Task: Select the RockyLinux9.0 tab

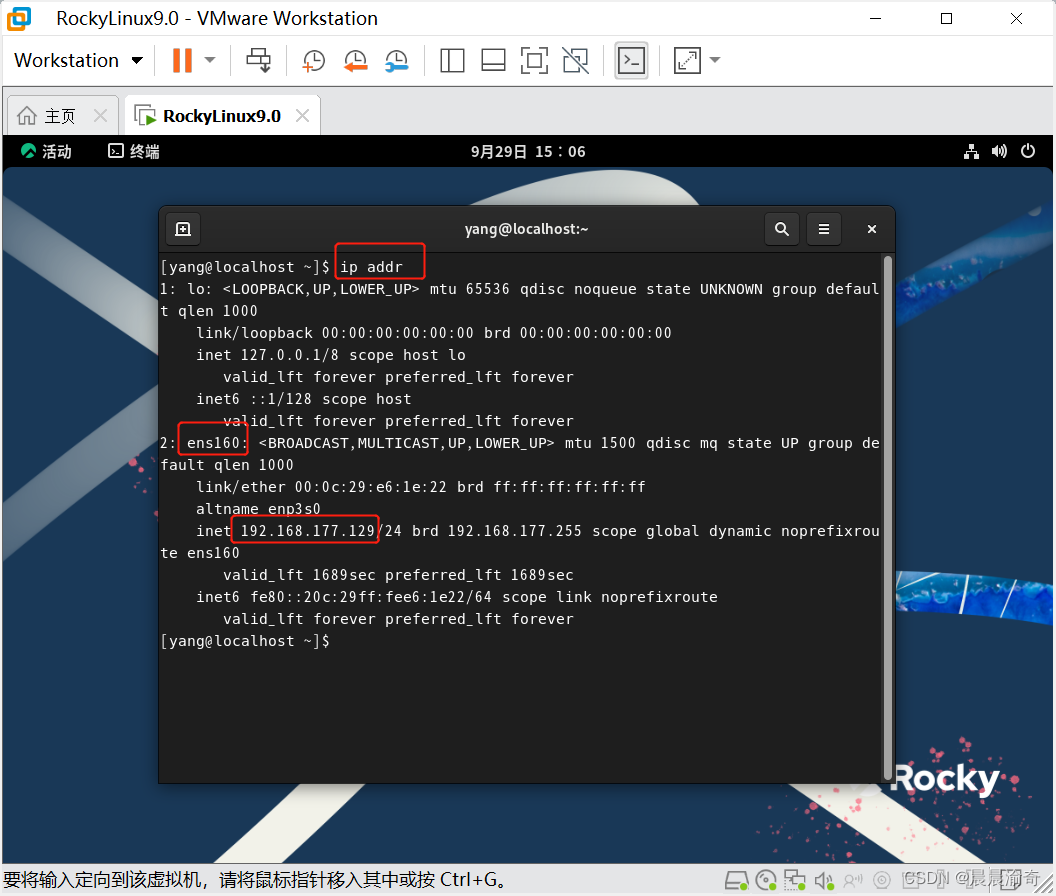Action: (x=222, y=116)
